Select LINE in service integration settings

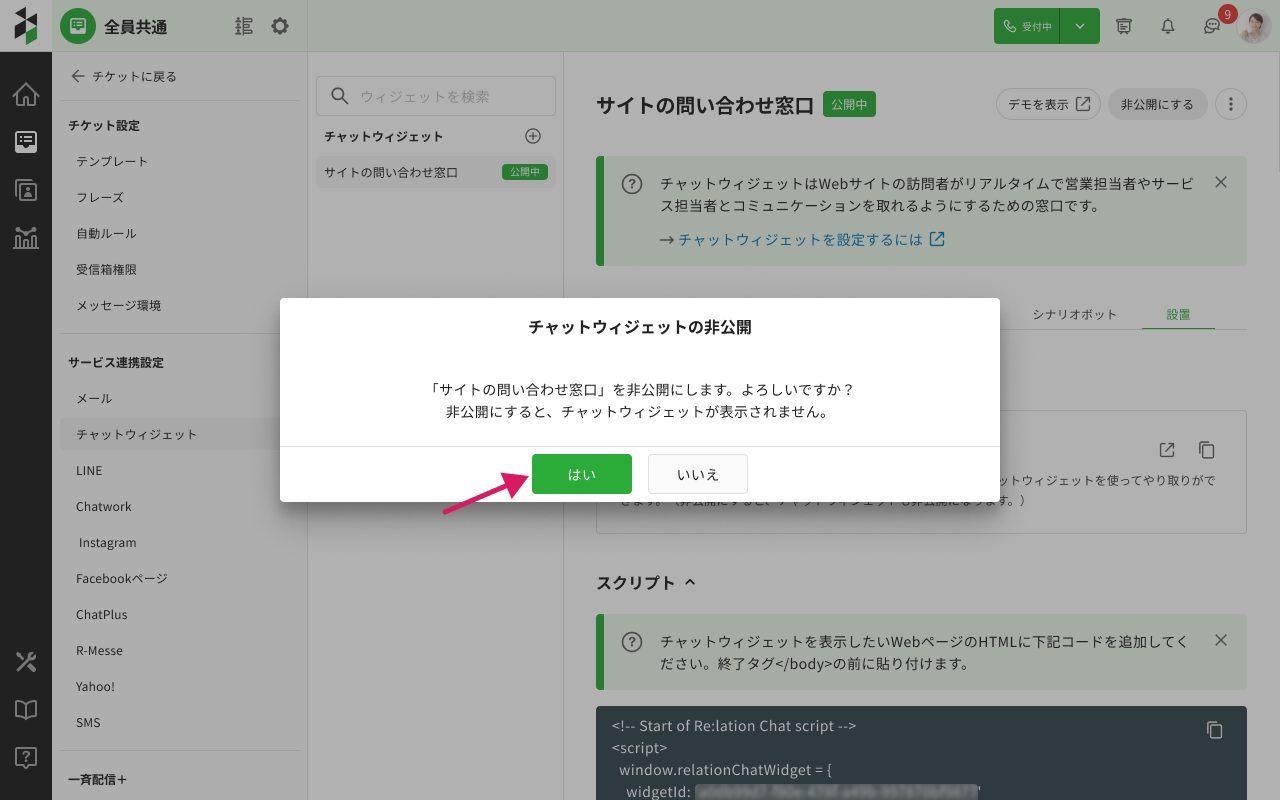click(x=89, y=470)
